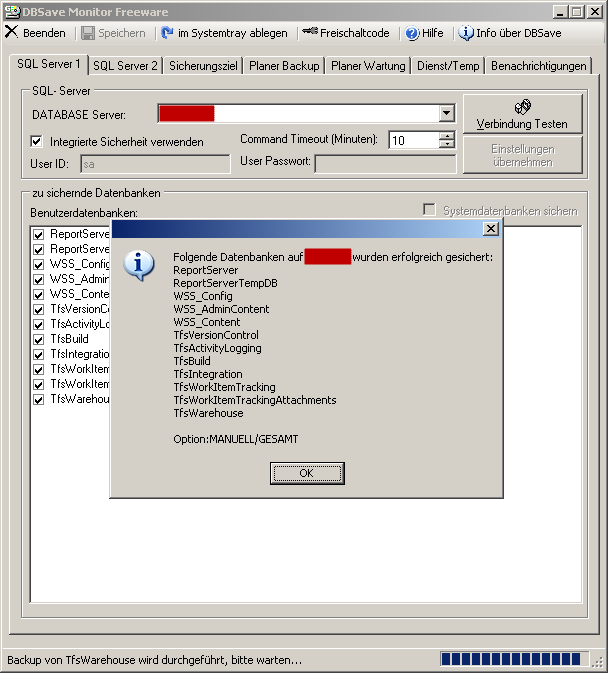Click 'Option:MANUELL/GESAMT' text in dialog
The height and width of the screenshot is (673, 608).
click(x=236, y=439)
